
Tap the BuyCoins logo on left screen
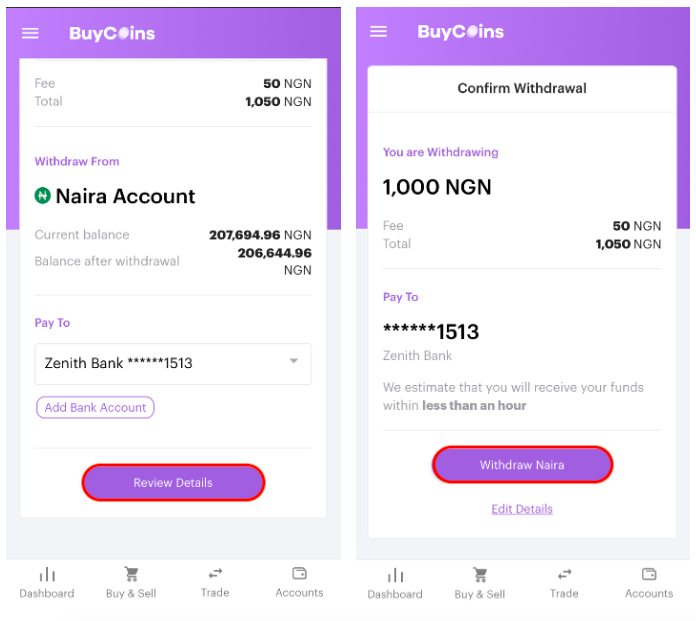(x=112, y=33)
